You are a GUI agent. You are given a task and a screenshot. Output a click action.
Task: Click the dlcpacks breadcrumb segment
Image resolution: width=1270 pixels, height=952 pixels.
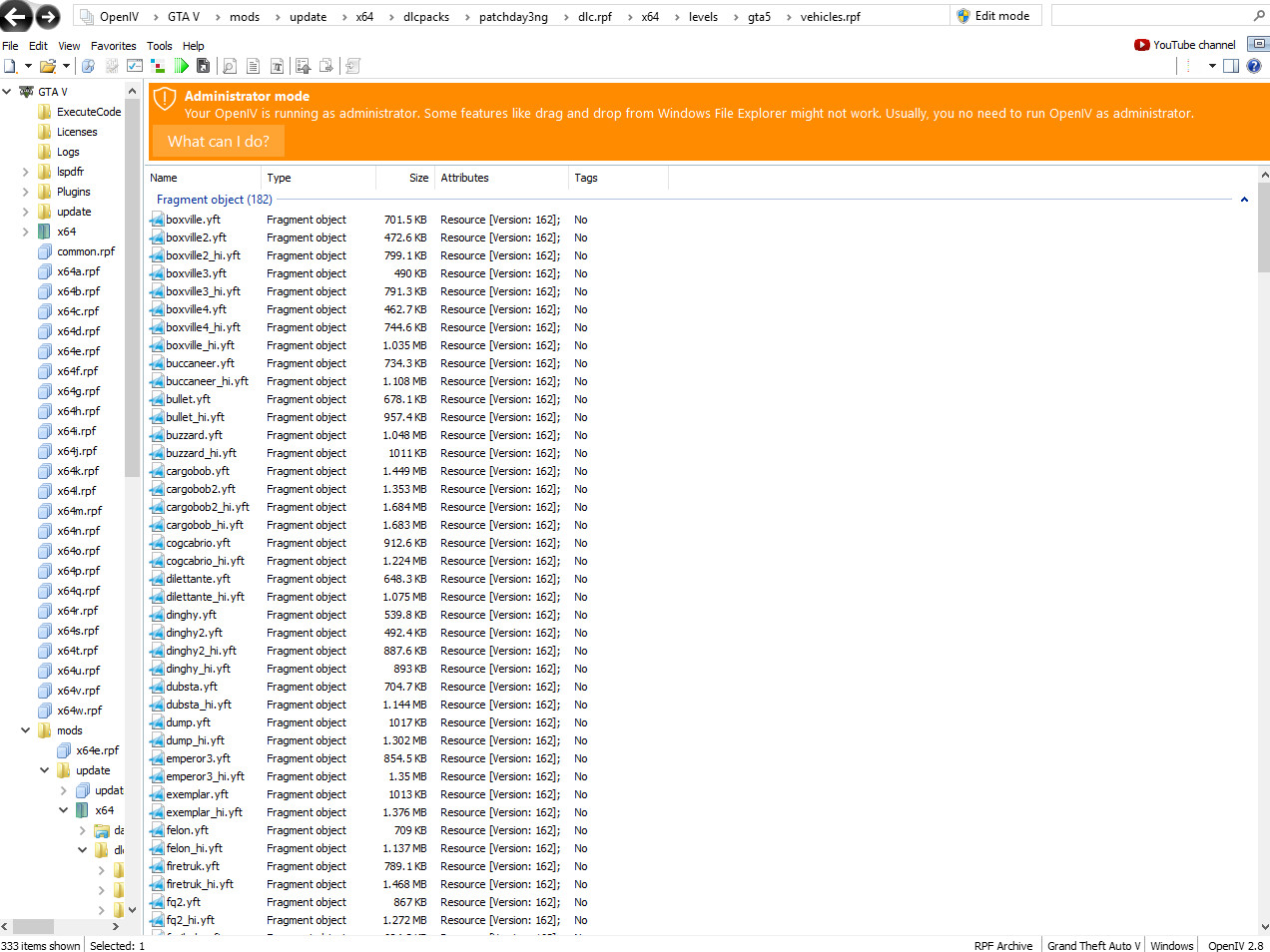(x=426, y=17)
